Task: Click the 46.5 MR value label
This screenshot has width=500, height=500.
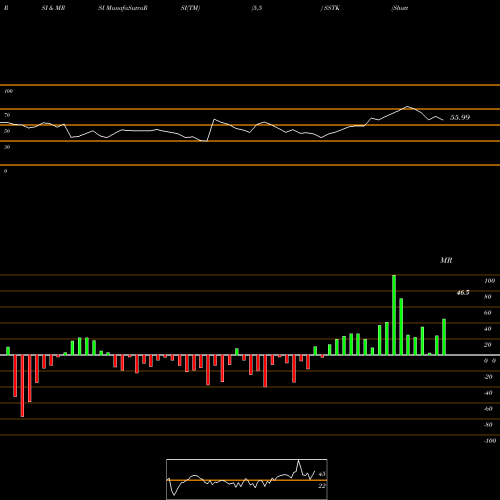Action: click(x=463, y=293)
